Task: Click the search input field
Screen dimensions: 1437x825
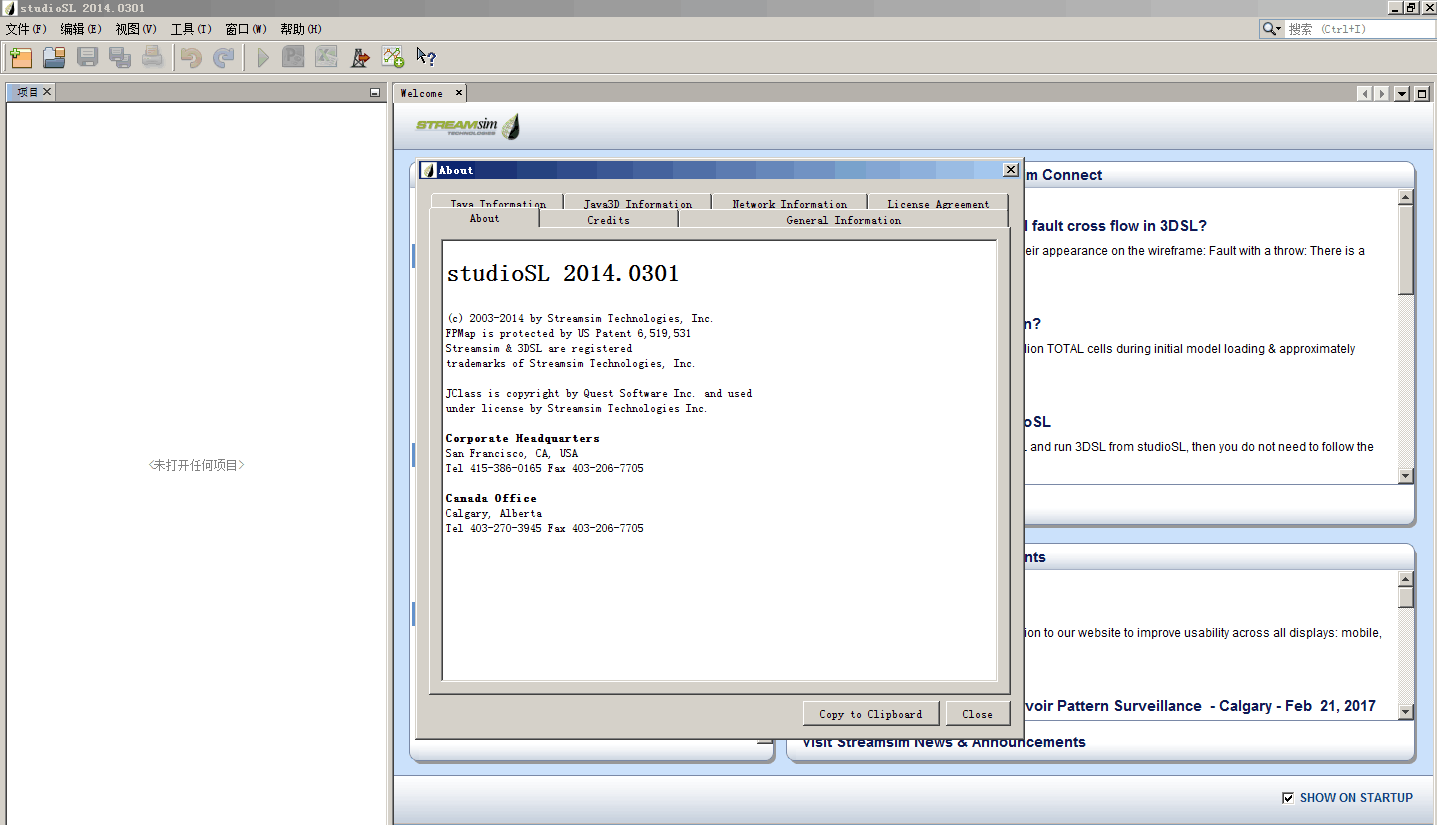Action: (x=1360, y=29)
